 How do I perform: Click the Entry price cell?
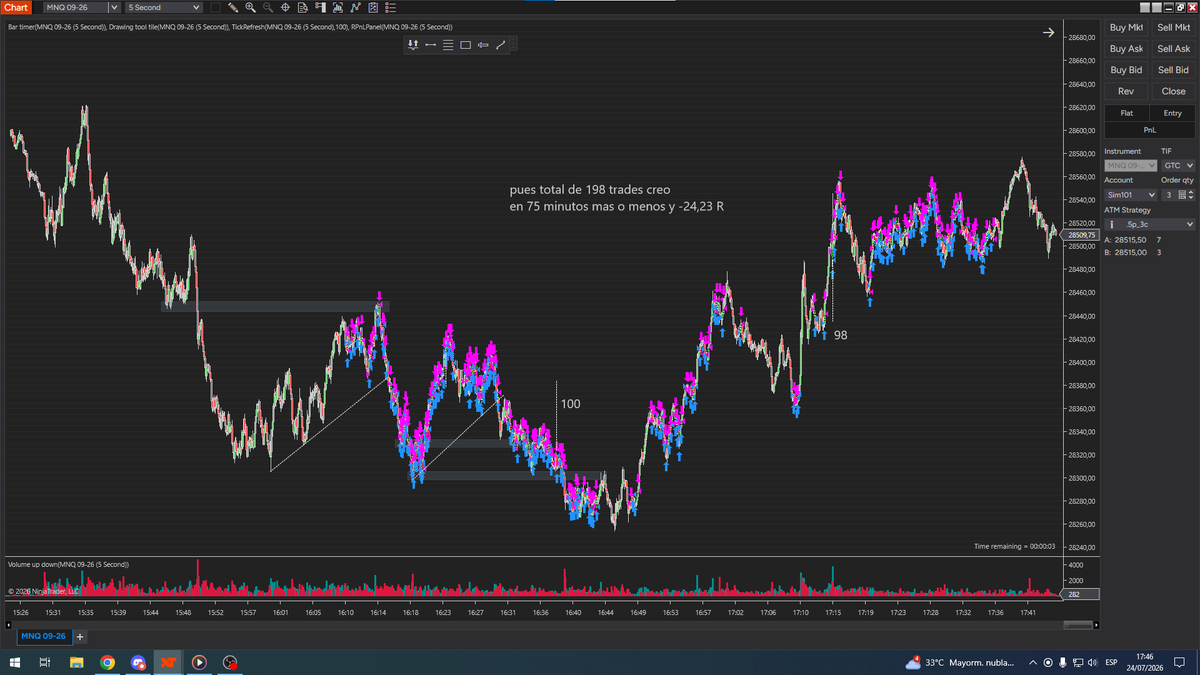point(1174,113)
